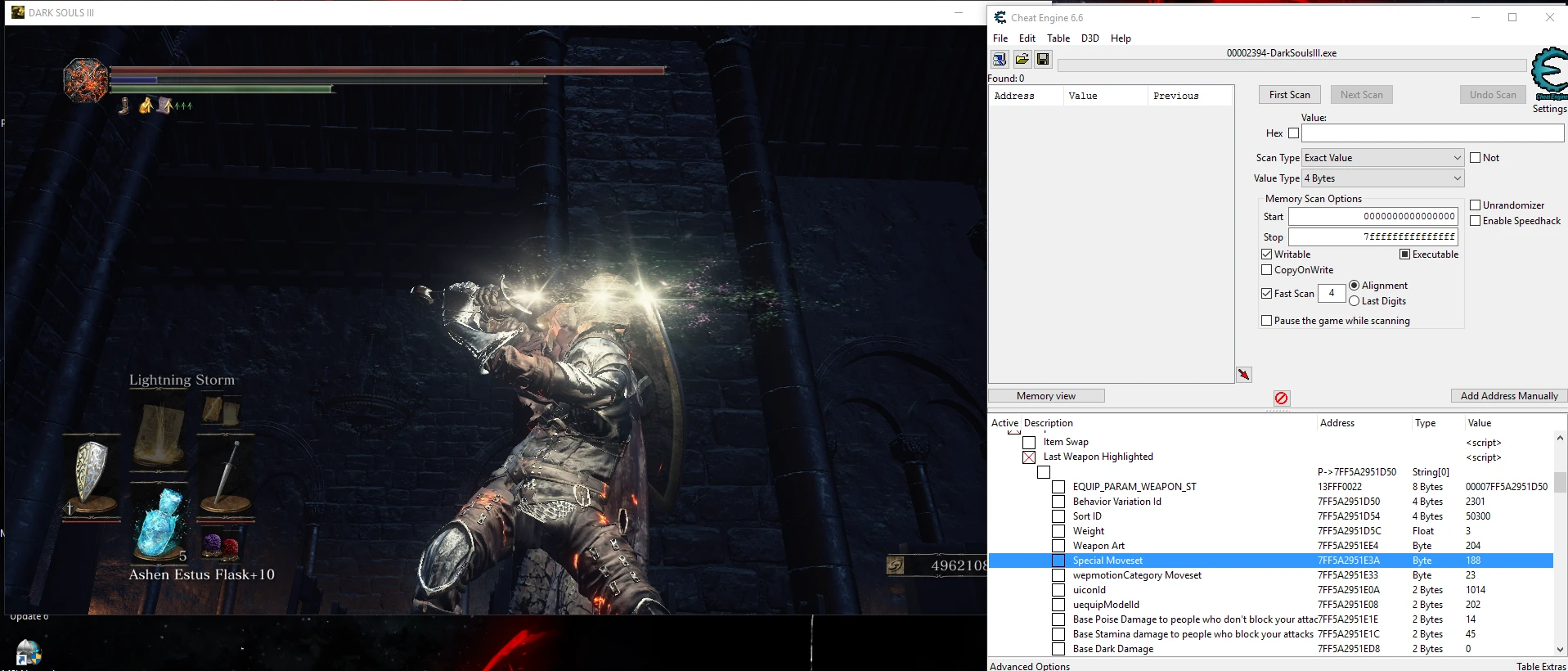Viewport: 1568px width, 671px height.
Task: Click the Lightning Storm spell scroll slot
Action: coord(159,431)
